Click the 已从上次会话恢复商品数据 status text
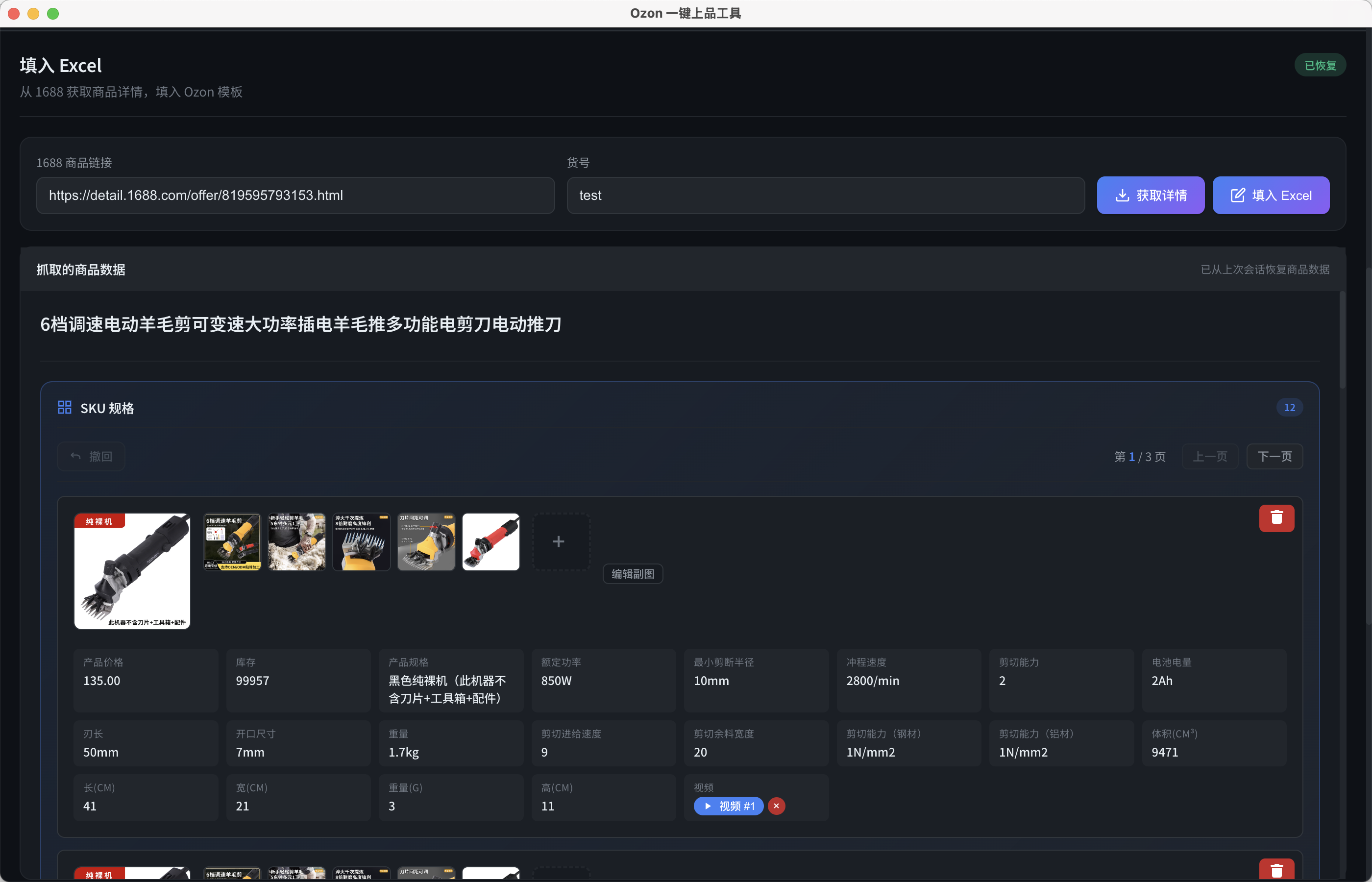Image resolution: width=1372 pixels, height=882 pixels. click(x=1265, y=269)
